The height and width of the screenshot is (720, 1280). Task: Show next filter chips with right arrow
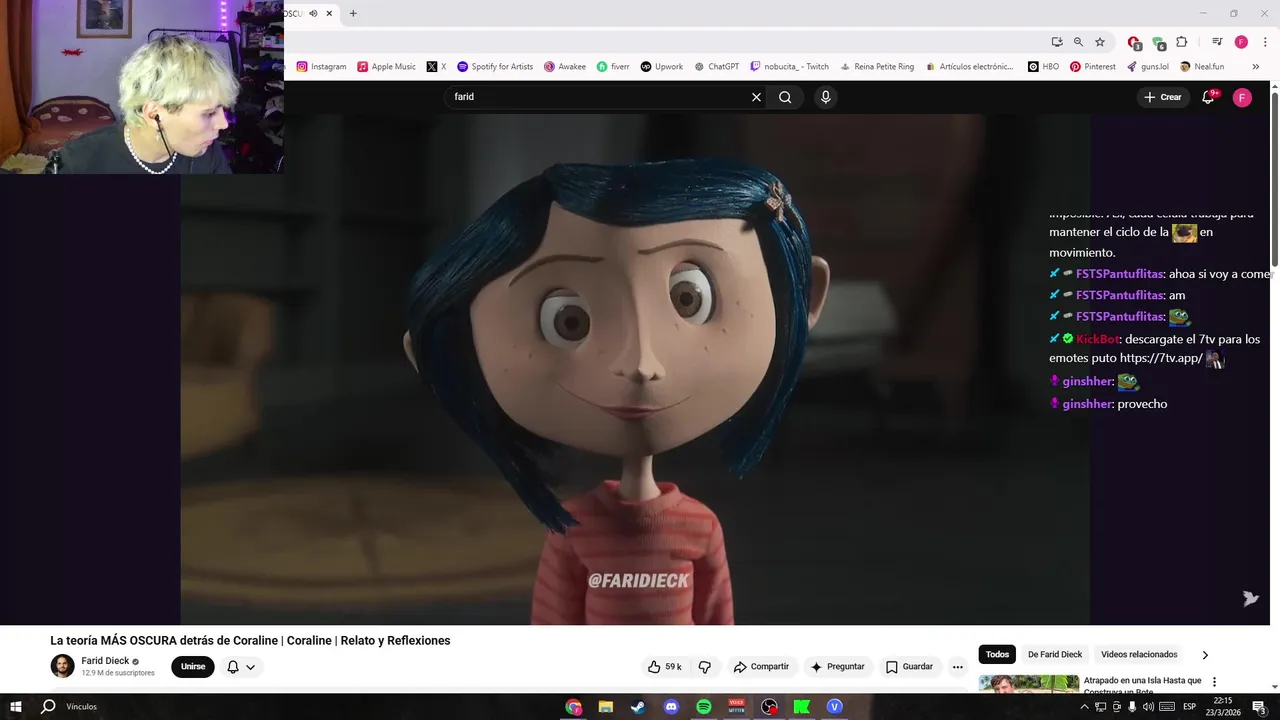(1205, 655)
